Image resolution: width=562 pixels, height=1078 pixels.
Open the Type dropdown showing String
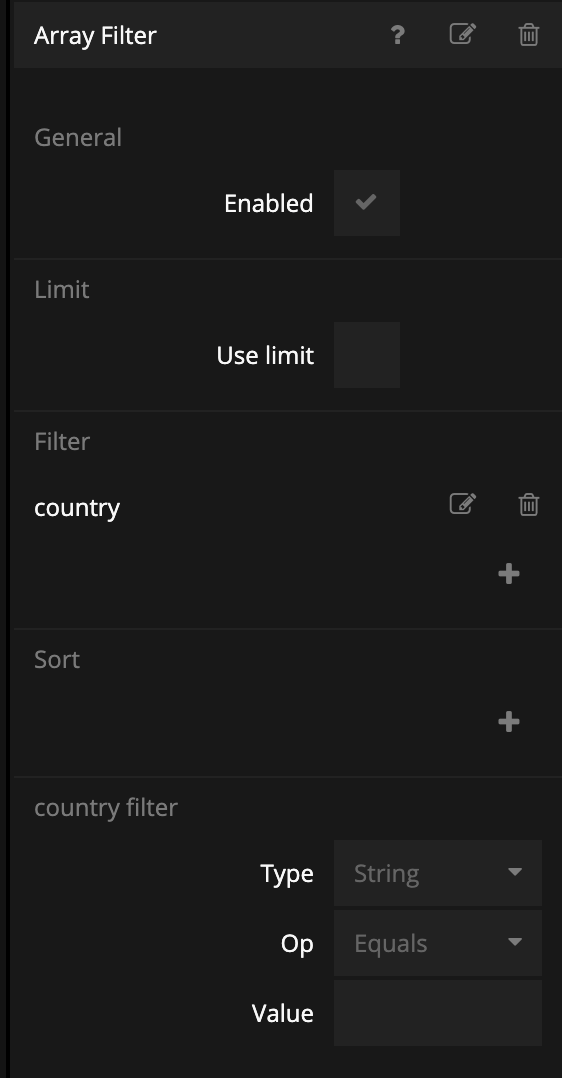click(437, 873)
